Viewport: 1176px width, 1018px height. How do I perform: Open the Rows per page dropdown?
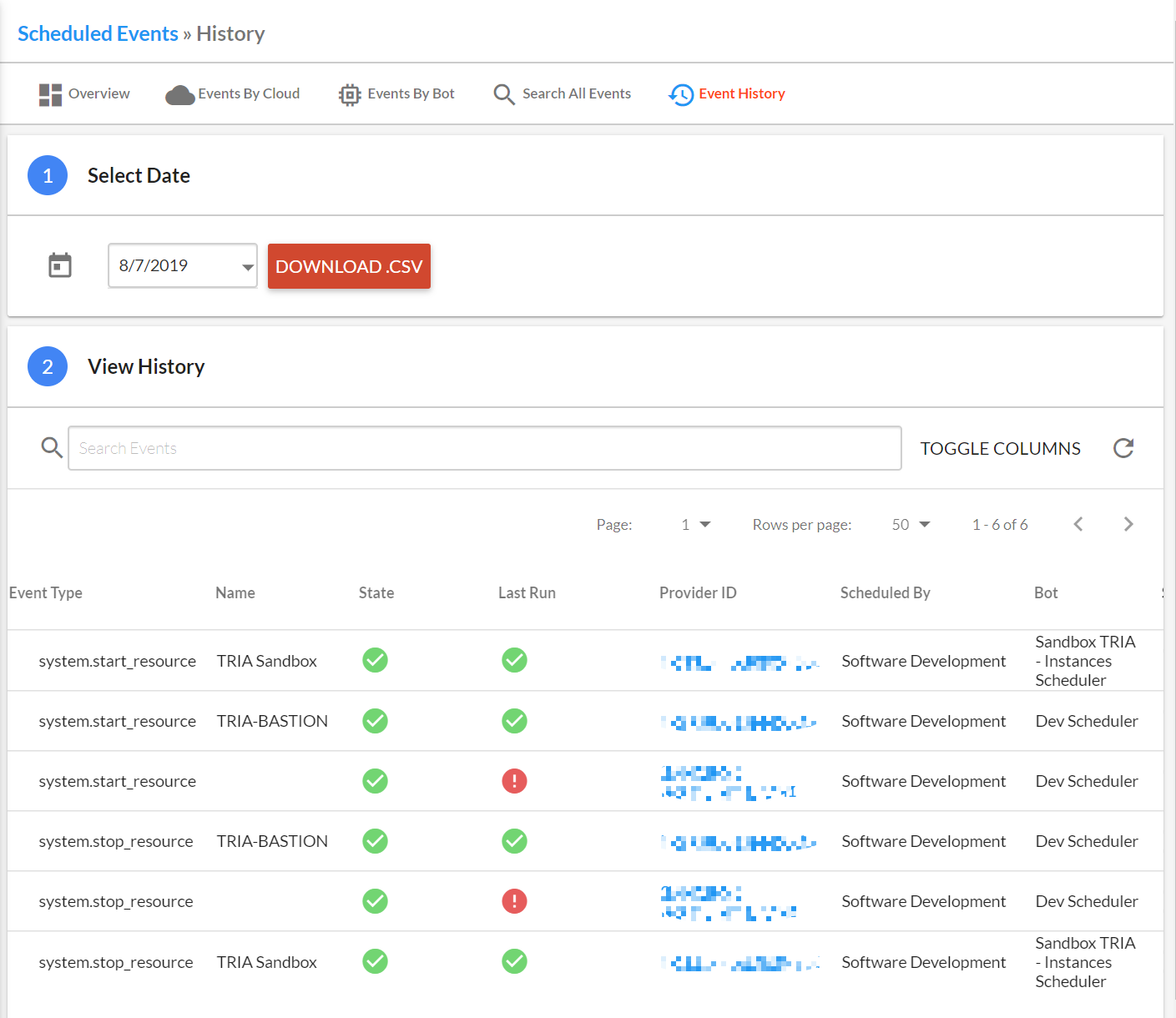[x=911, y=524]
